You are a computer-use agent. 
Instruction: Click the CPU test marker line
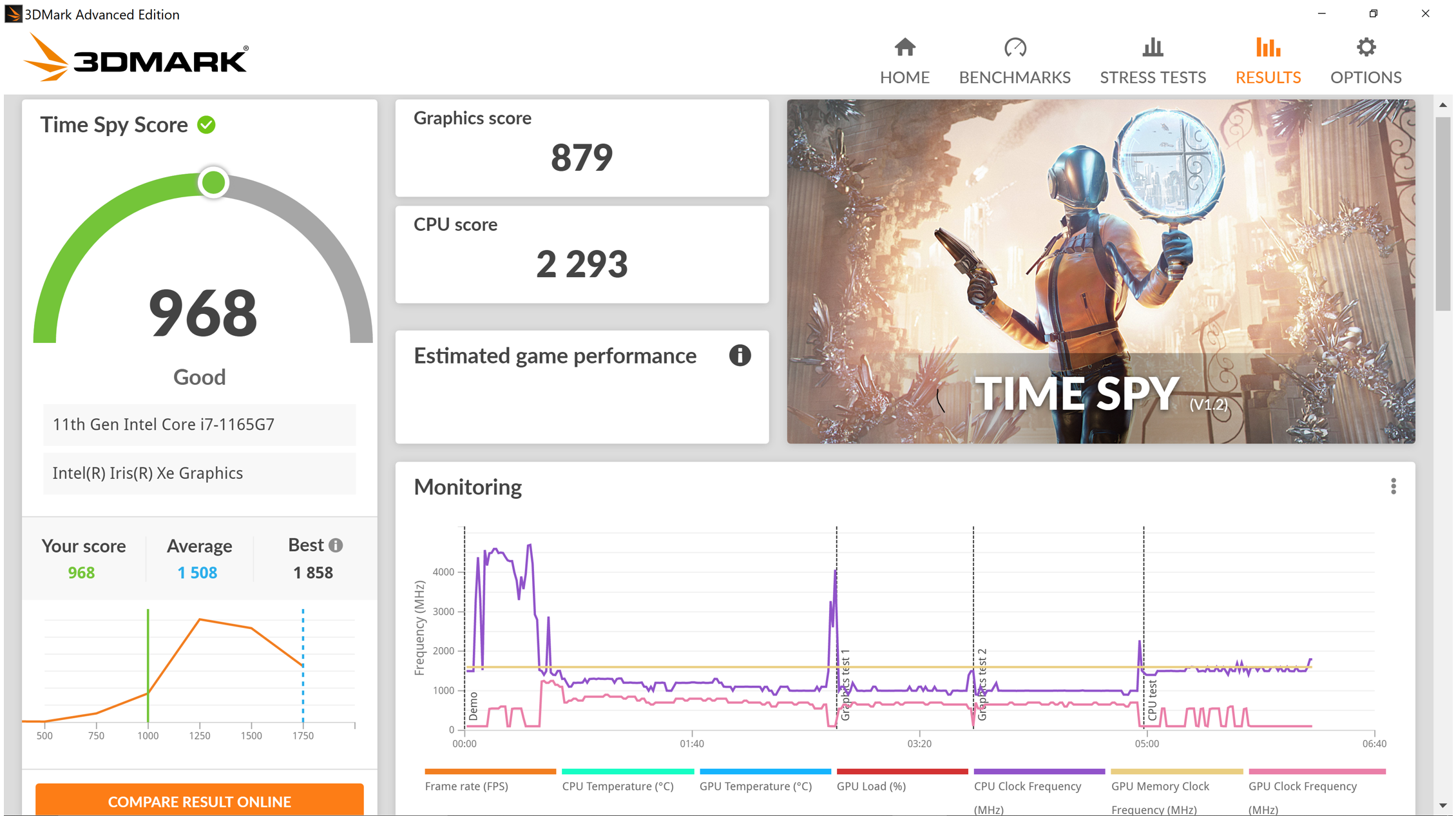tap(1144, 628)
